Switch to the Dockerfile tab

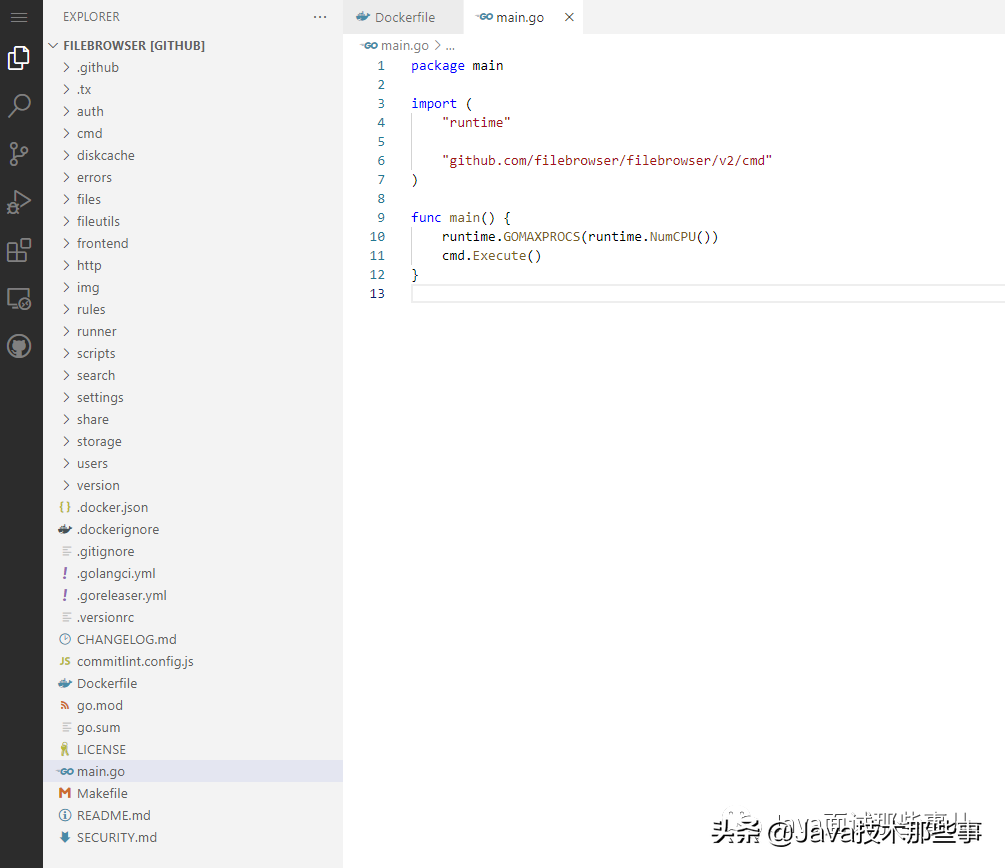[404, 17]
